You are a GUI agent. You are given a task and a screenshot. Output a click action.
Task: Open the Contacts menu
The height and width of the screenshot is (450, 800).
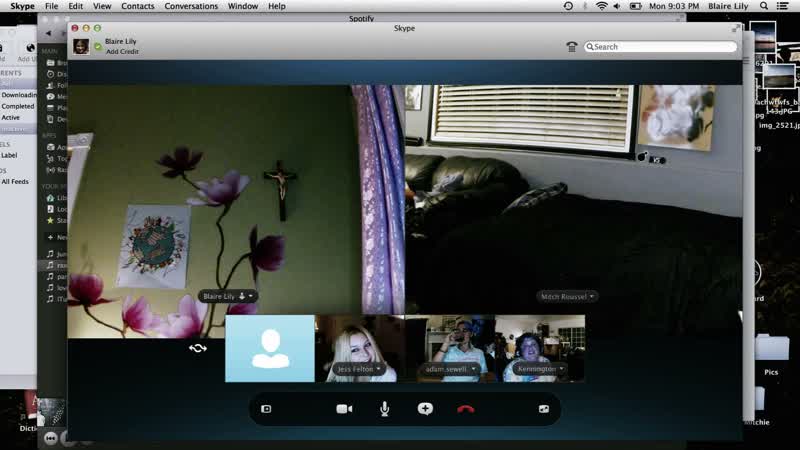click(x=138, y=6)
